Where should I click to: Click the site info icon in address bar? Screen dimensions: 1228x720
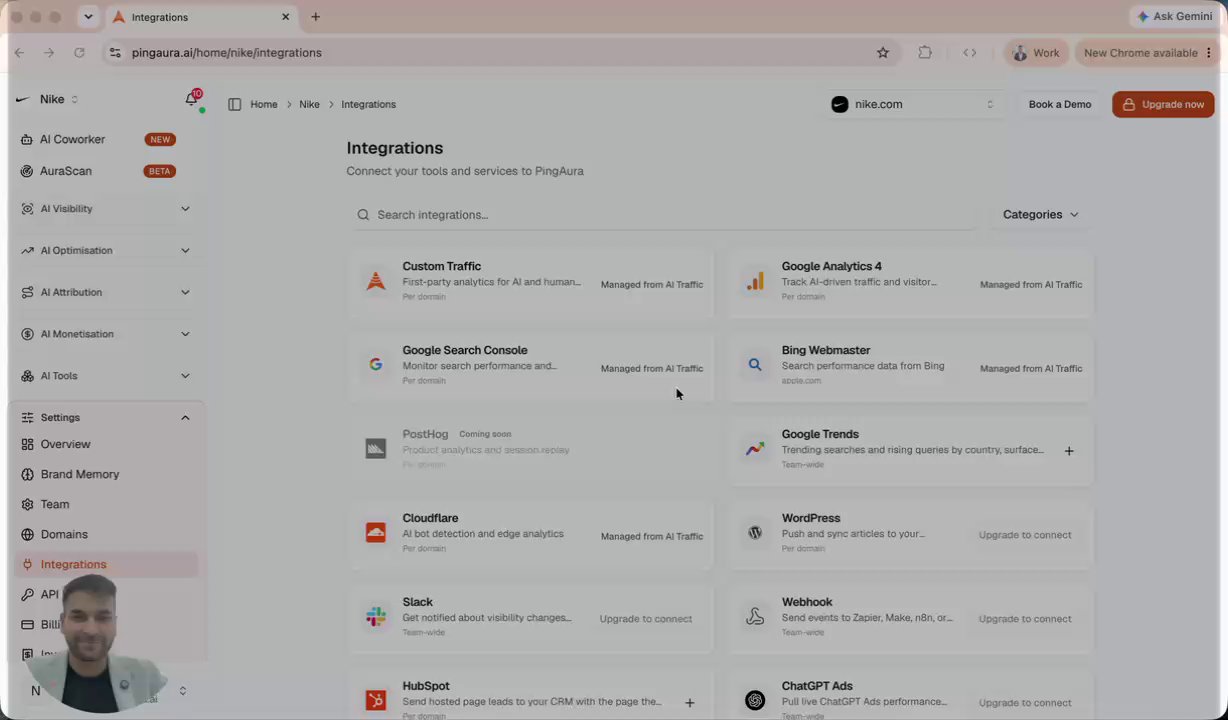point(115,53)
